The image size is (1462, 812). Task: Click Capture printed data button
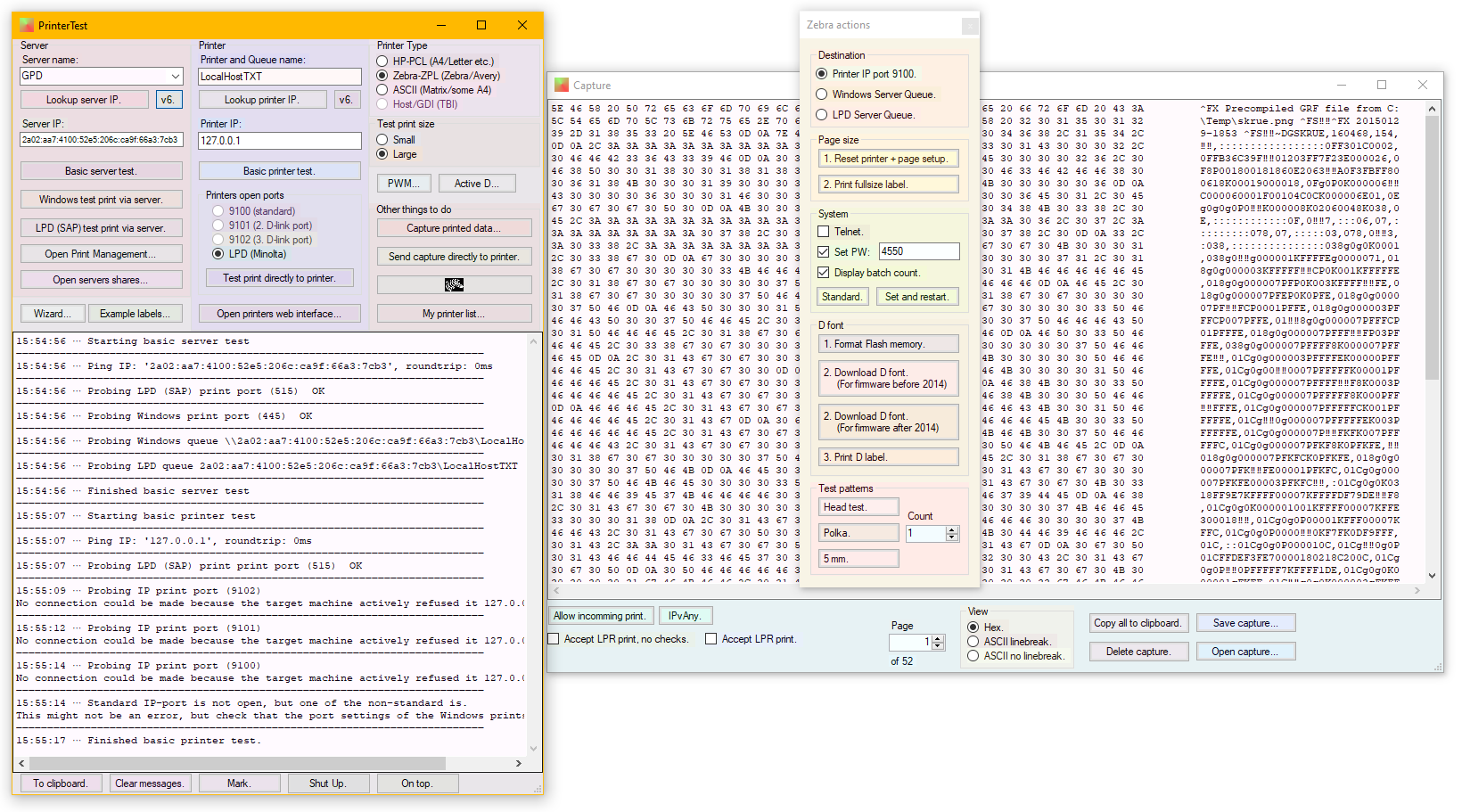455,228
